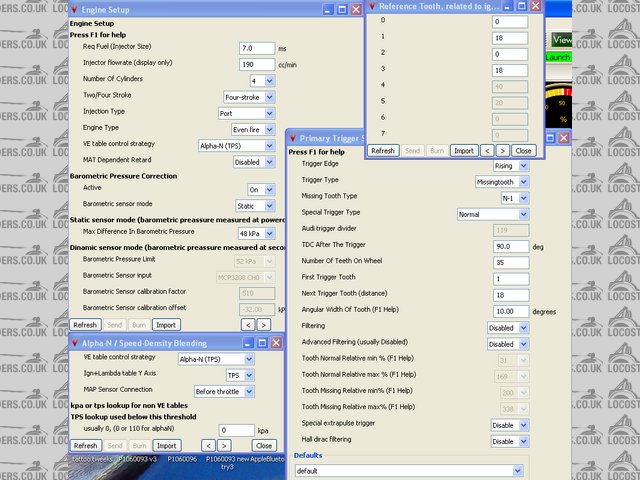Close the Alpha-N Blending dialog via Close button

(x=264, y=445)
